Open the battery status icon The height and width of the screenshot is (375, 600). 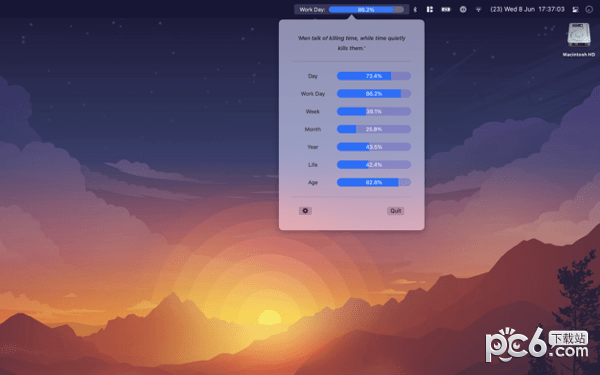coord(446,10)
